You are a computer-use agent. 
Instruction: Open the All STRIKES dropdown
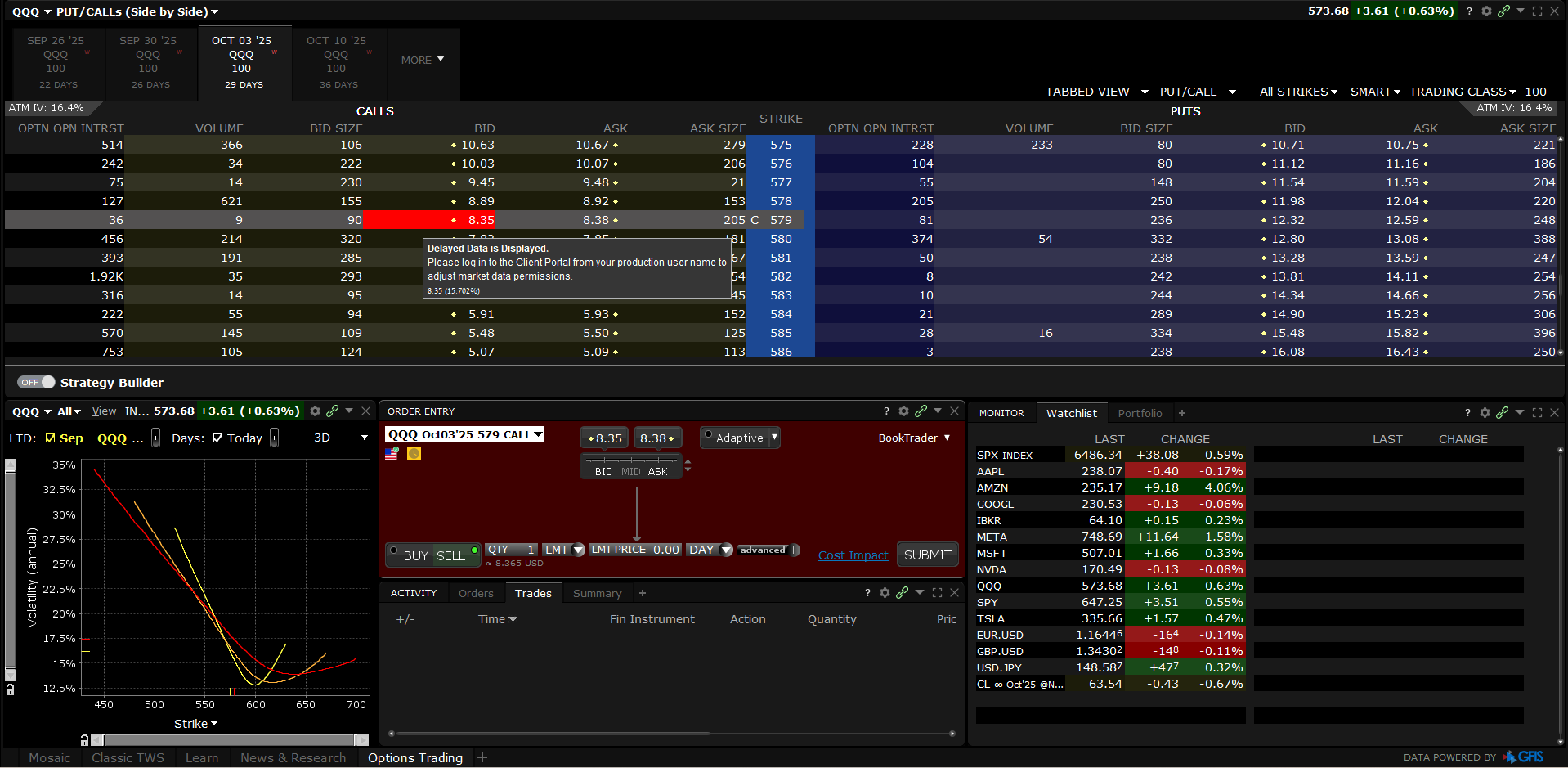click(x=1298, y=92)
